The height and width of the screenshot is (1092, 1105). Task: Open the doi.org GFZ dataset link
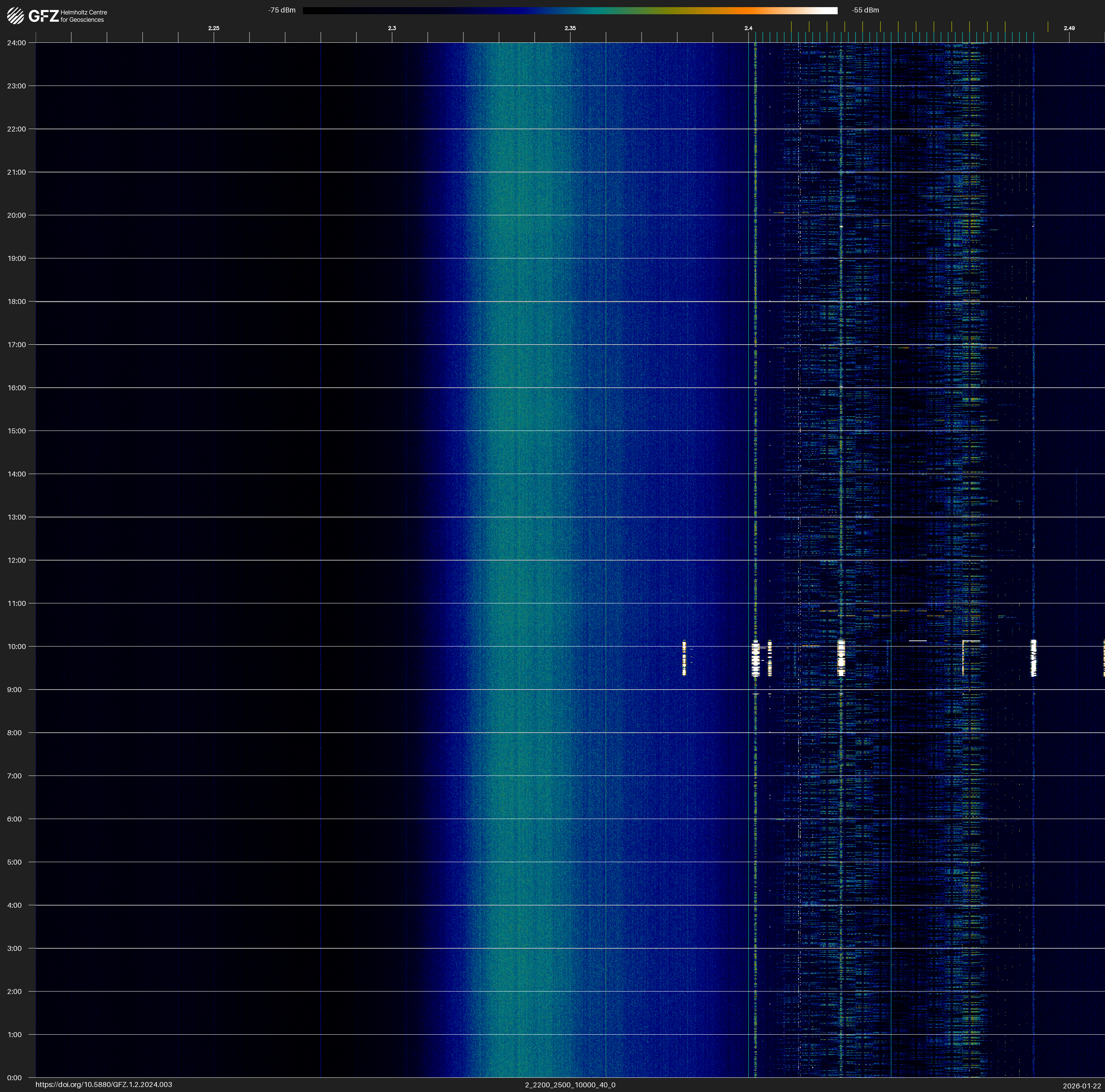click(103, 1085)
